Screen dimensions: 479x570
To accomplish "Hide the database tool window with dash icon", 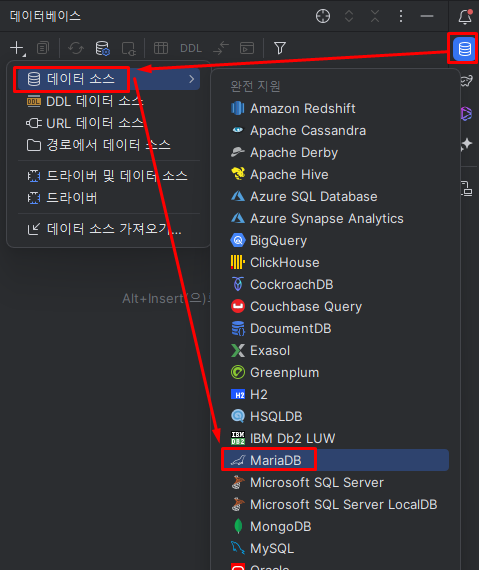I will tap(427, 16).
